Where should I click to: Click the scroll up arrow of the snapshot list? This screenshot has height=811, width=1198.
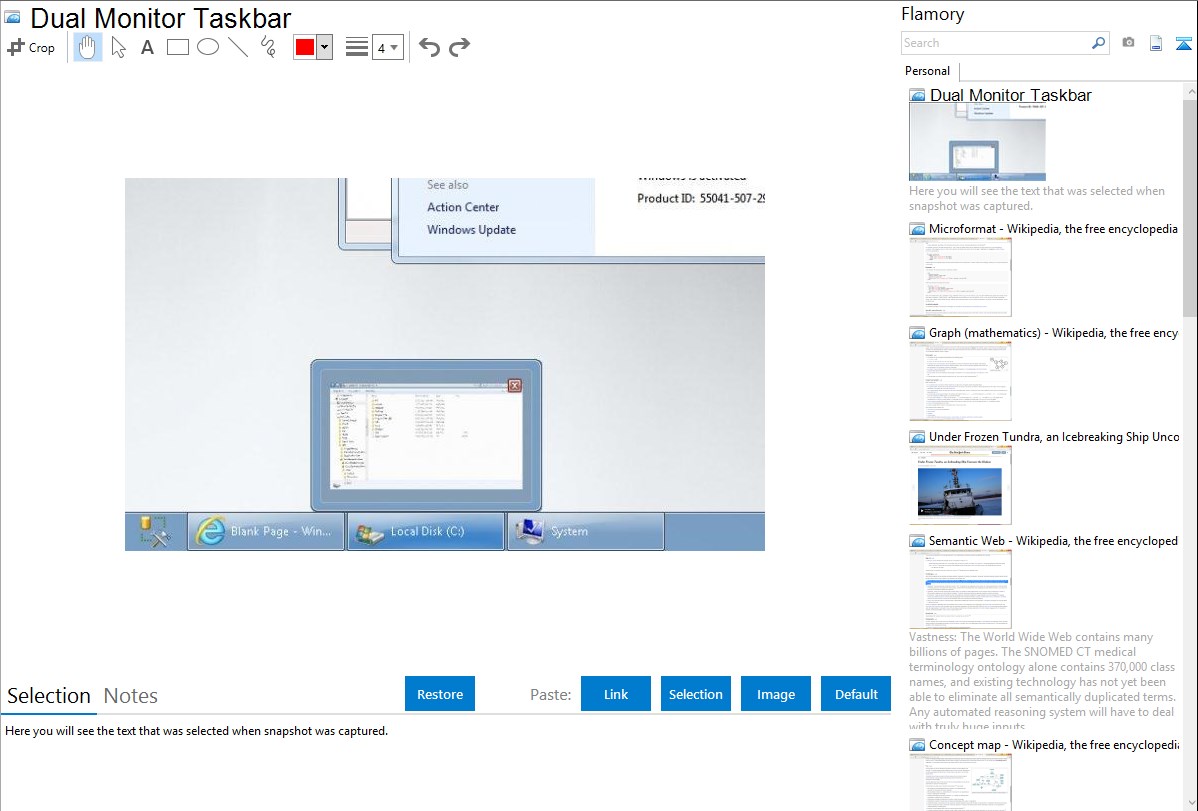tap(1190, 91)
